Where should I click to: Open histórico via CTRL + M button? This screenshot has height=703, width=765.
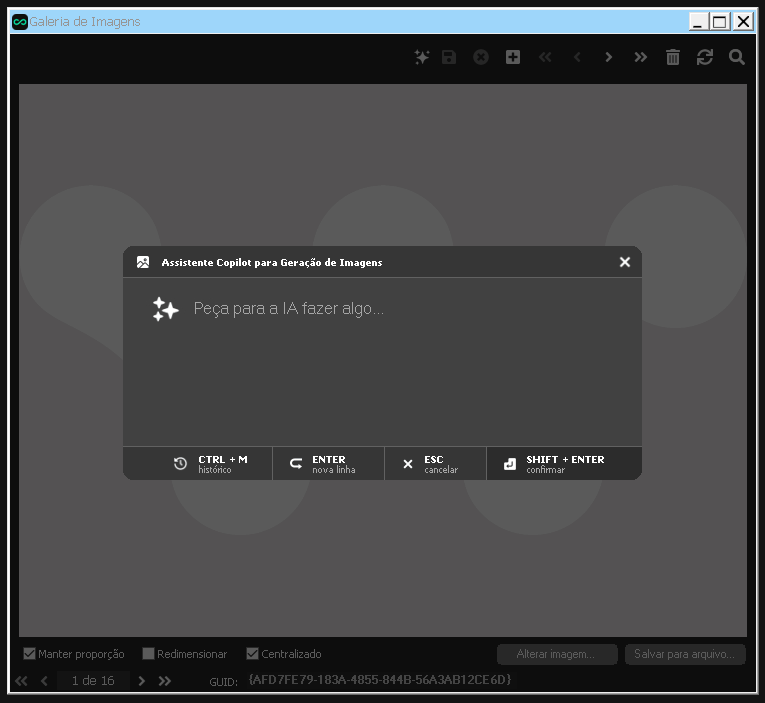pos(210,464)
